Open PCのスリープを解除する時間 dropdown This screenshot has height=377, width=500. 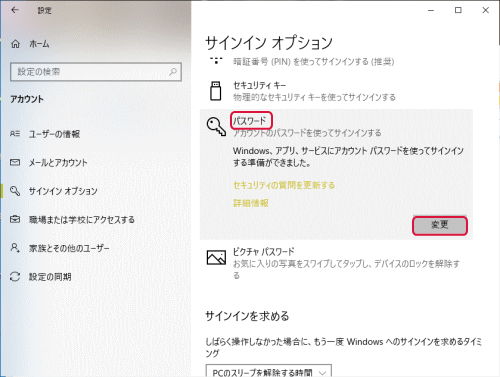[269, 371]
